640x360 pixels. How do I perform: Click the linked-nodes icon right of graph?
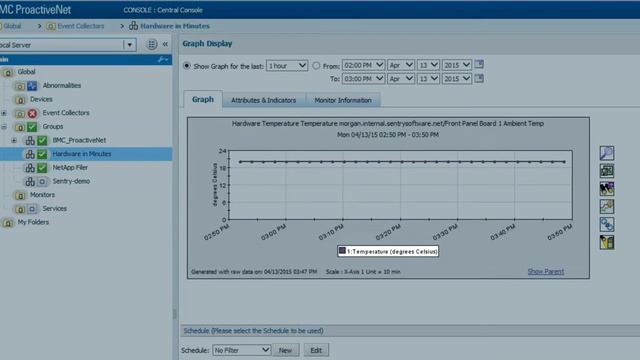[607, 224]
